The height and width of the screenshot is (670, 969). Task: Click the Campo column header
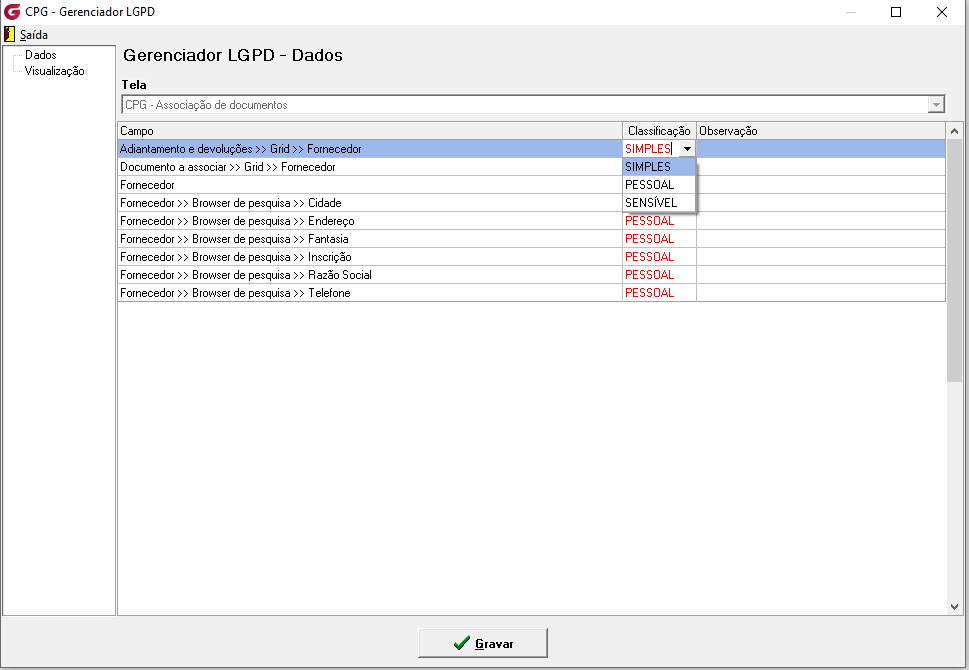(370, 131)
